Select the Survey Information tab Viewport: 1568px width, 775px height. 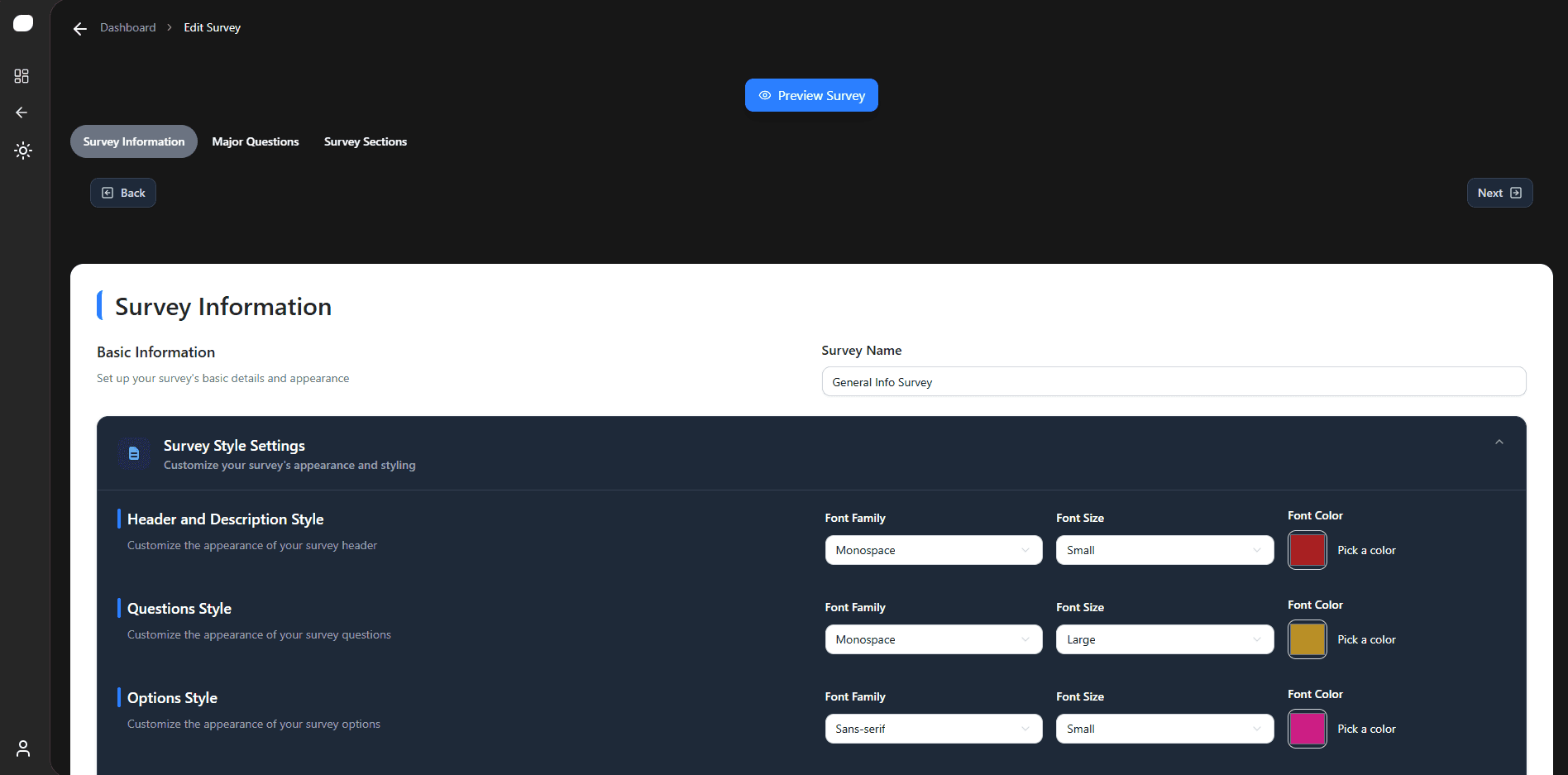pyautogui.click(x=134, y=141)
